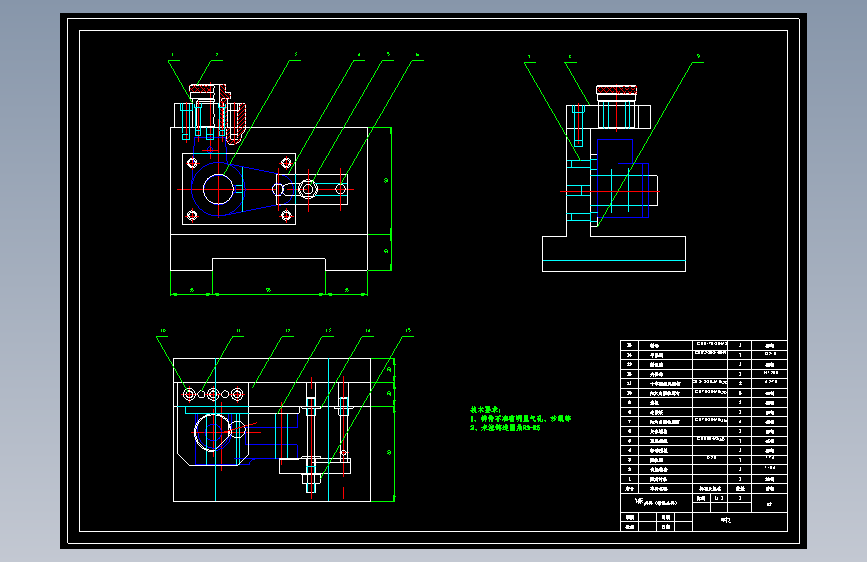Select balloon number 11 in top view

pos(238,331)
